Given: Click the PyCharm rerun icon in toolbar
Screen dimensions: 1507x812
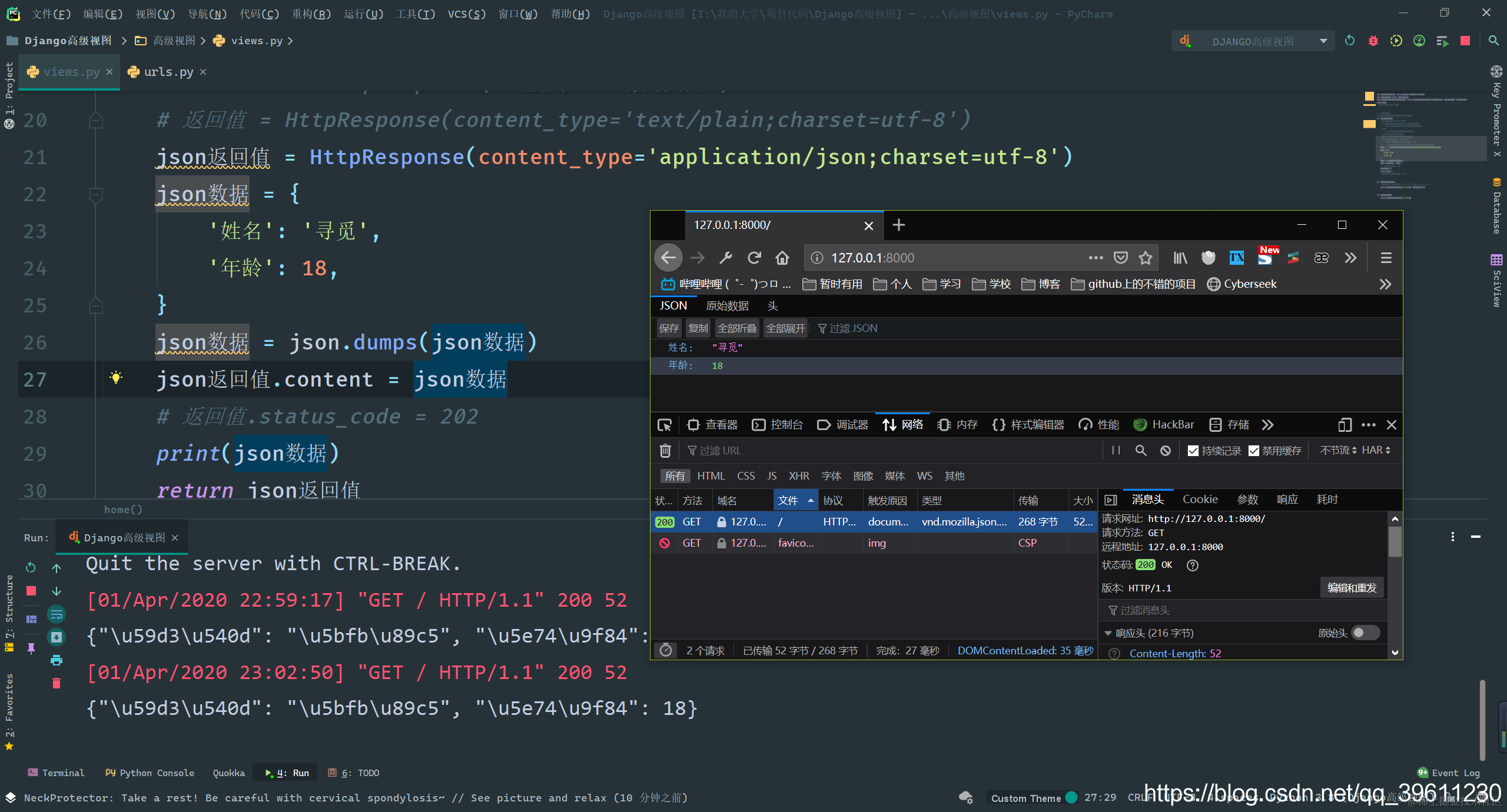Looking at the screenshot, I should [x=1349, y=41].
